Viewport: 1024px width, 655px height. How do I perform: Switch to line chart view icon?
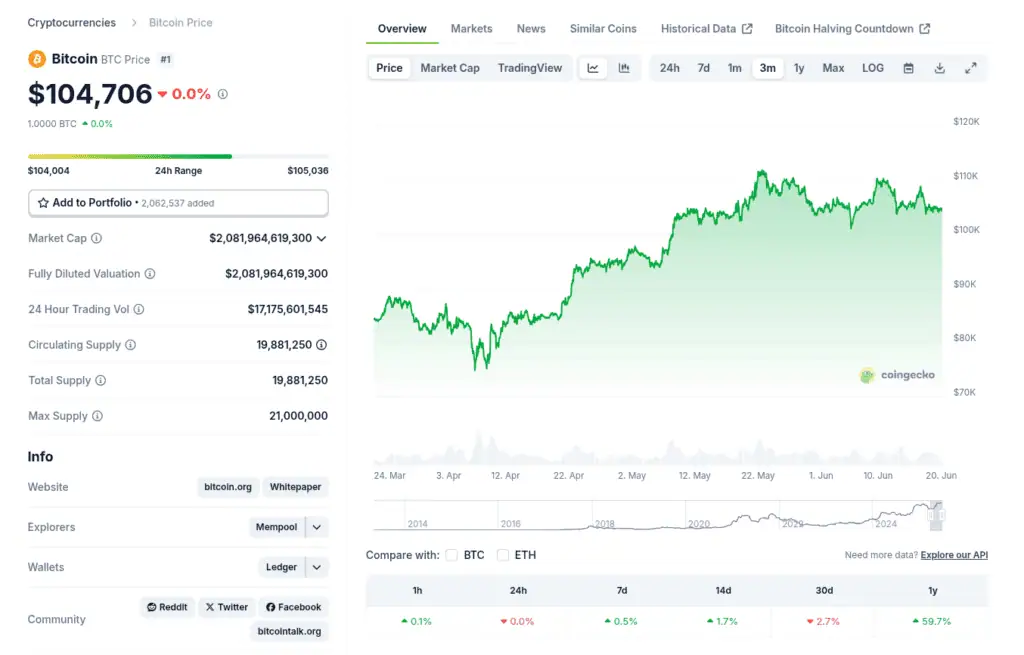coord(593,68)
